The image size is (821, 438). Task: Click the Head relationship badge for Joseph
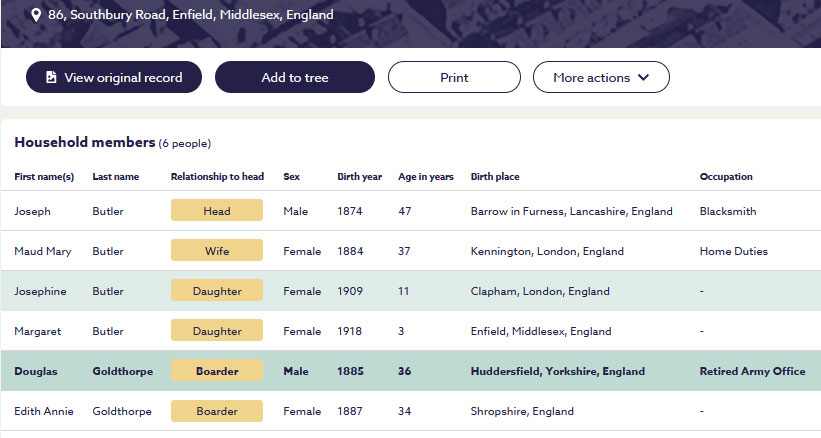point(217,211)
